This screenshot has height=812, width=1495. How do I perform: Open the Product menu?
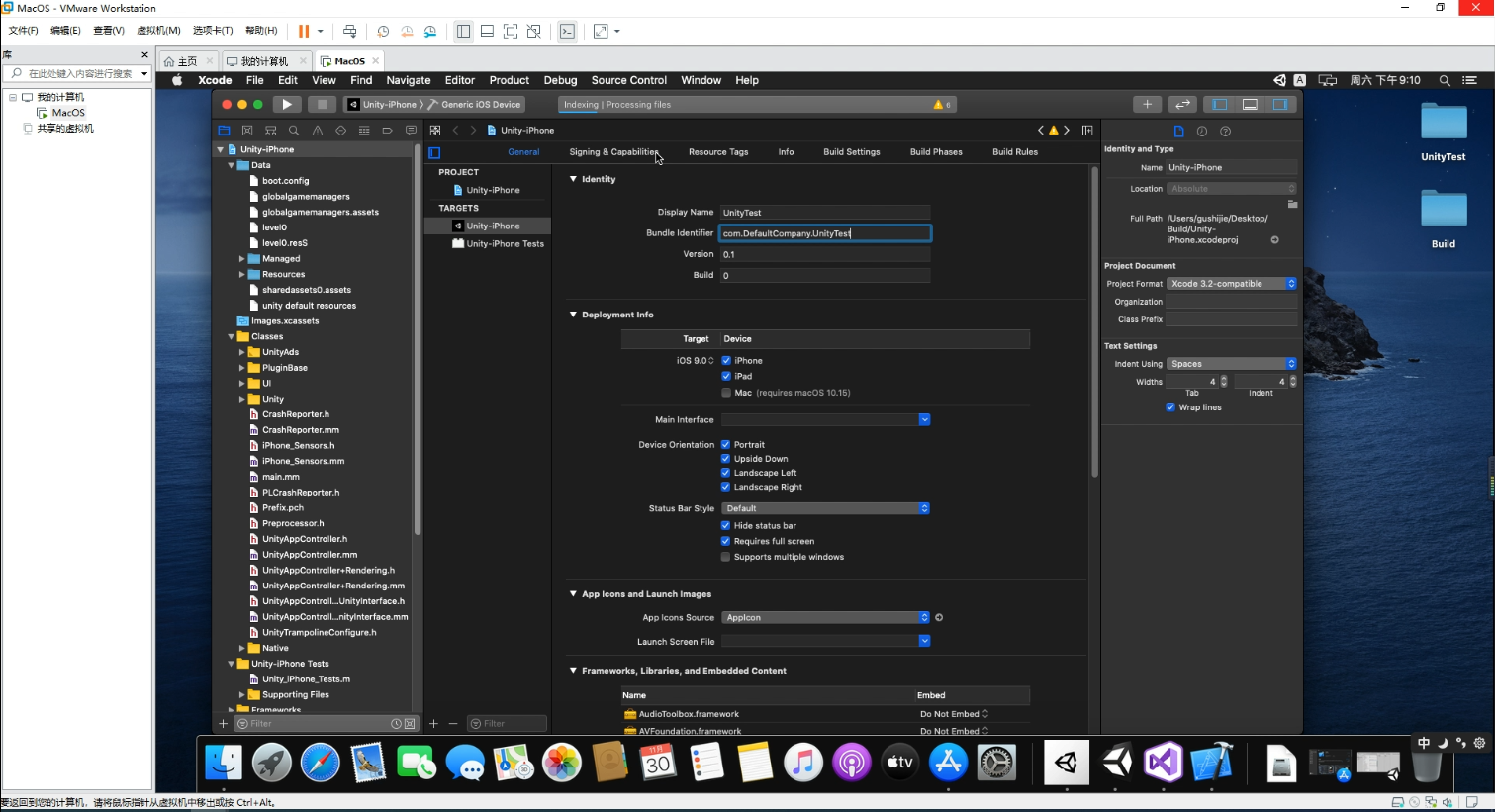click(x=510, y=80)
